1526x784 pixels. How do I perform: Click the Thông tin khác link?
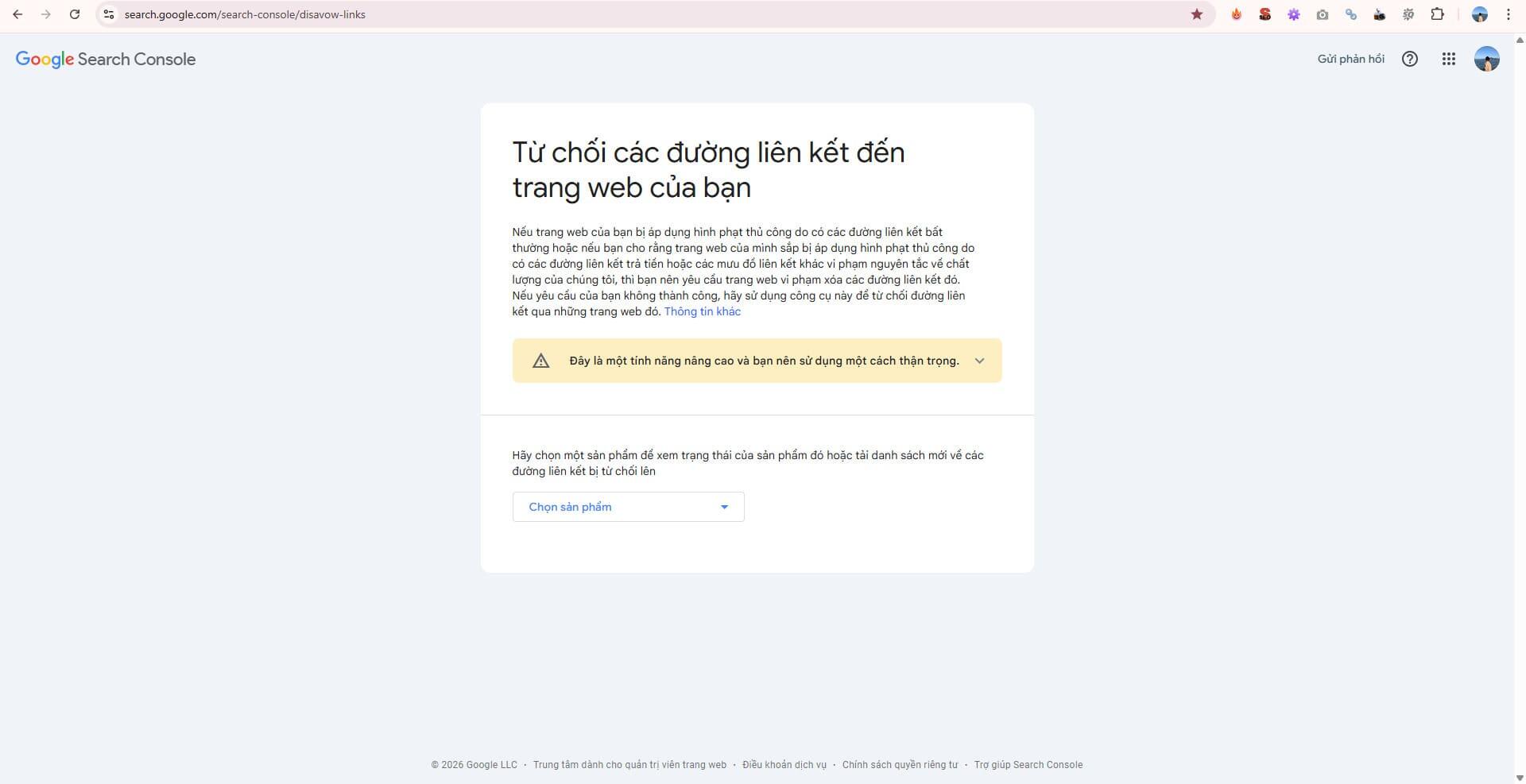[x=702, y=311]
